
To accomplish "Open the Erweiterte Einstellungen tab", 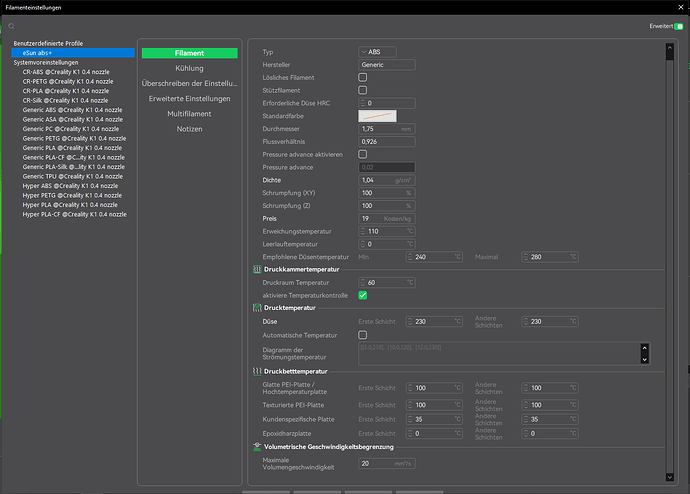I will pos(190,99).
